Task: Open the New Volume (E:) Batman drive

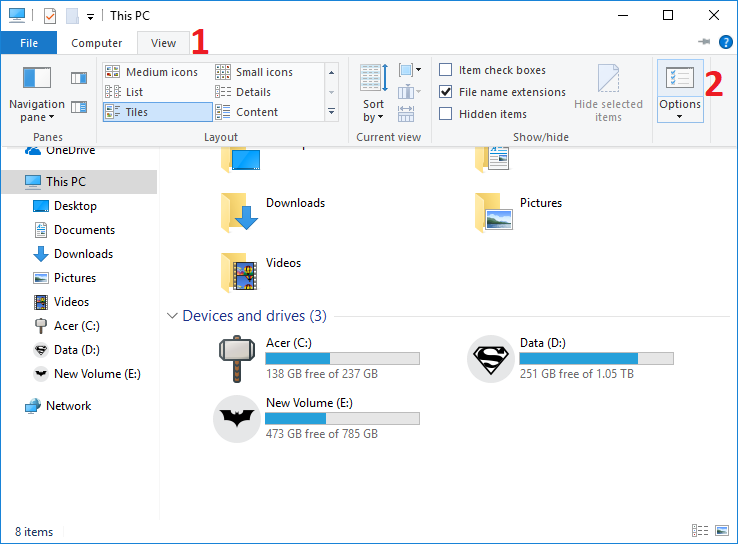Action: 237,418
